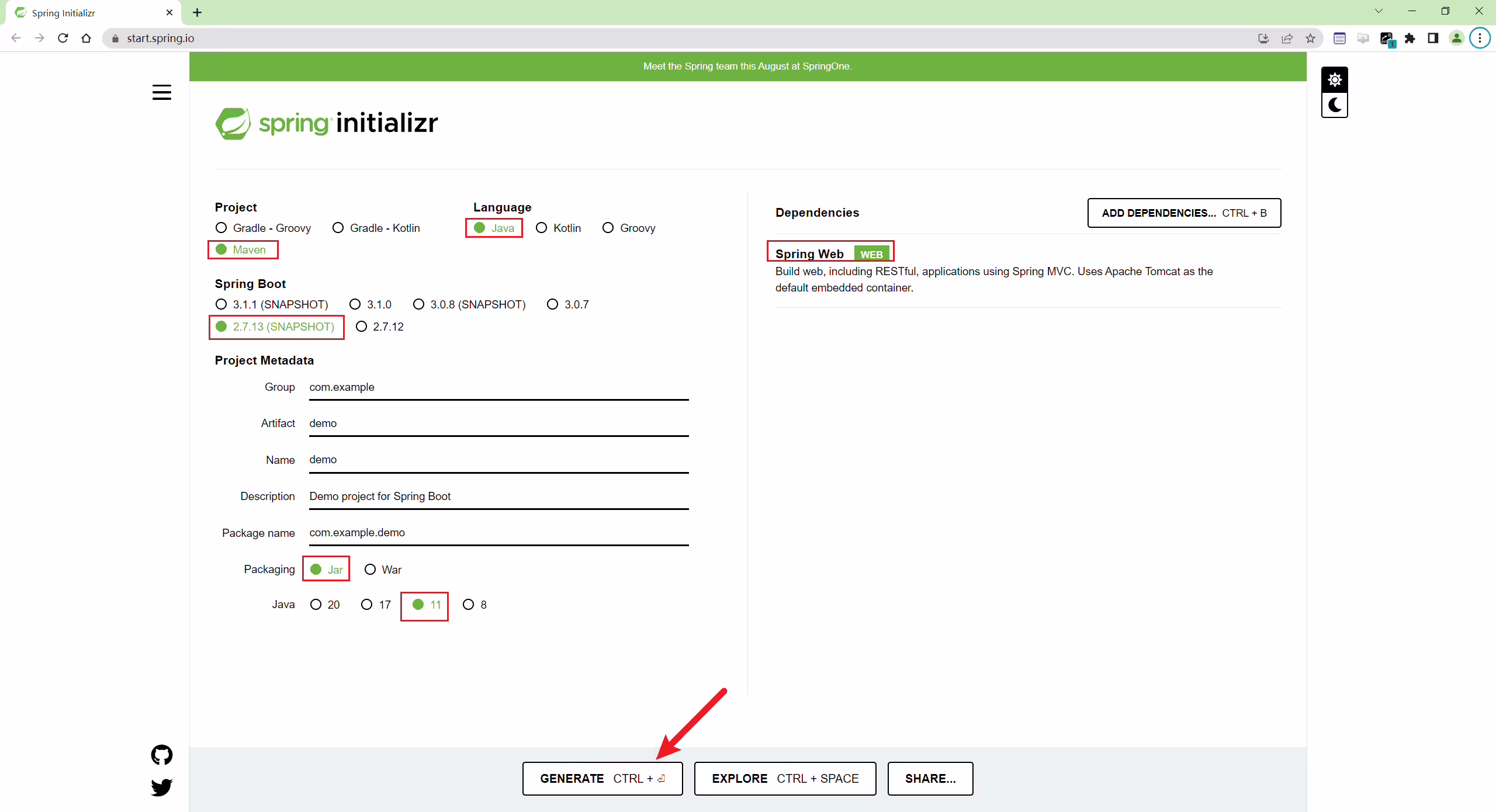This screenshot has height=812, width=1496.
Task: Switch to light theme sun icon
Action: tap(1335, 80)
